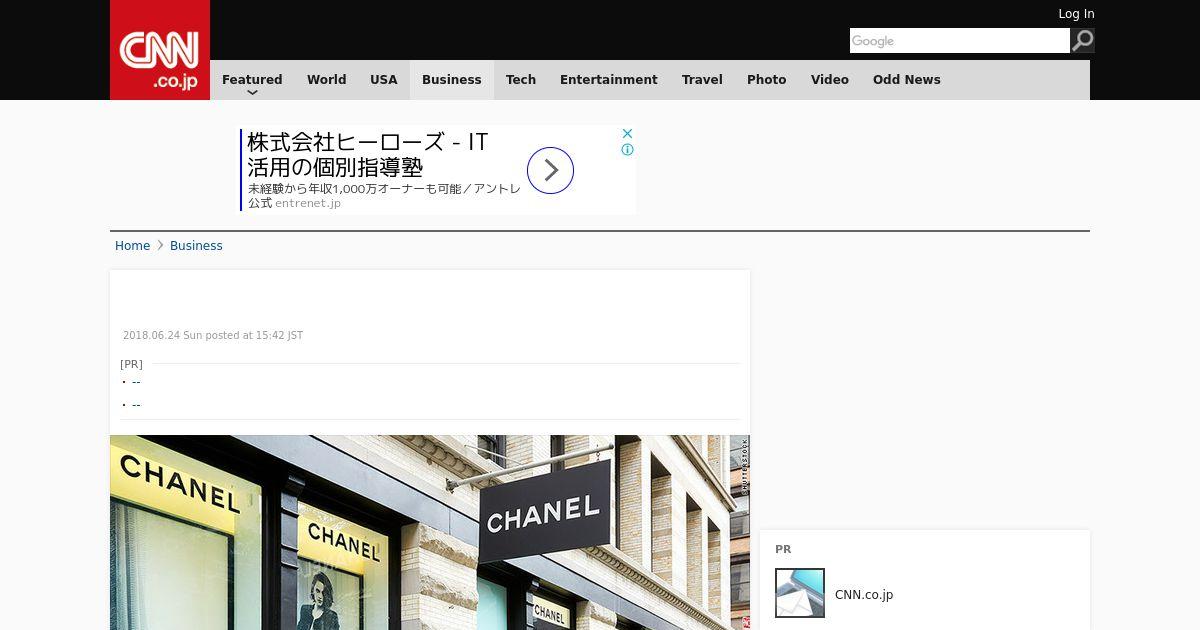Focus the Google search field
This screenshot has width=1200, height=630.
[x=960, y=41]
